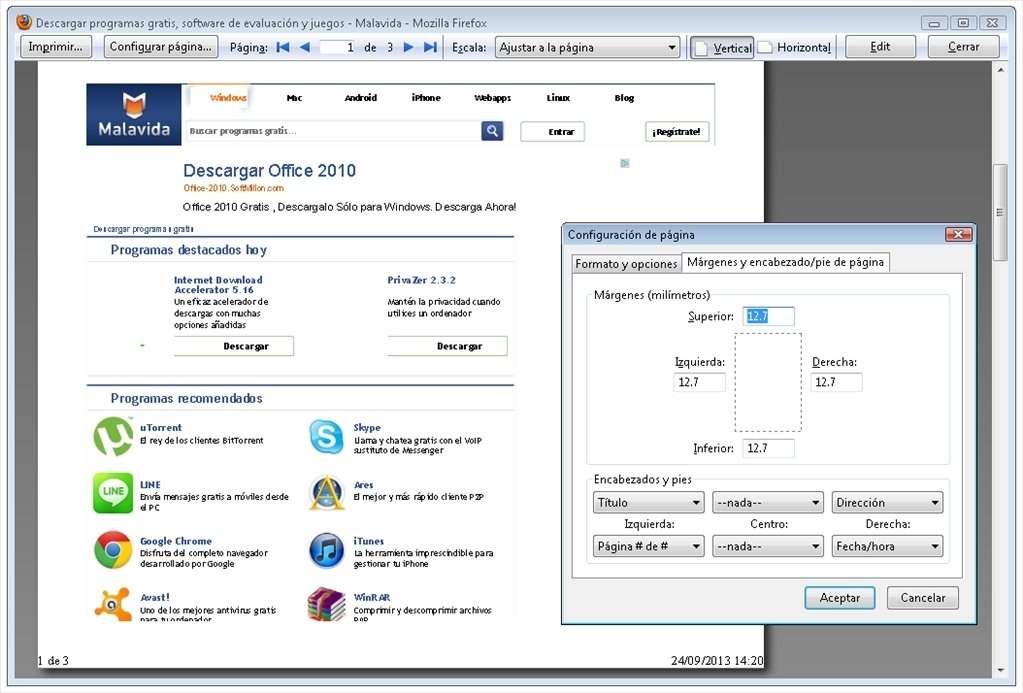1023x693 pixels.
Task: Click the LINE app icon
Action: tap(113, 493)
